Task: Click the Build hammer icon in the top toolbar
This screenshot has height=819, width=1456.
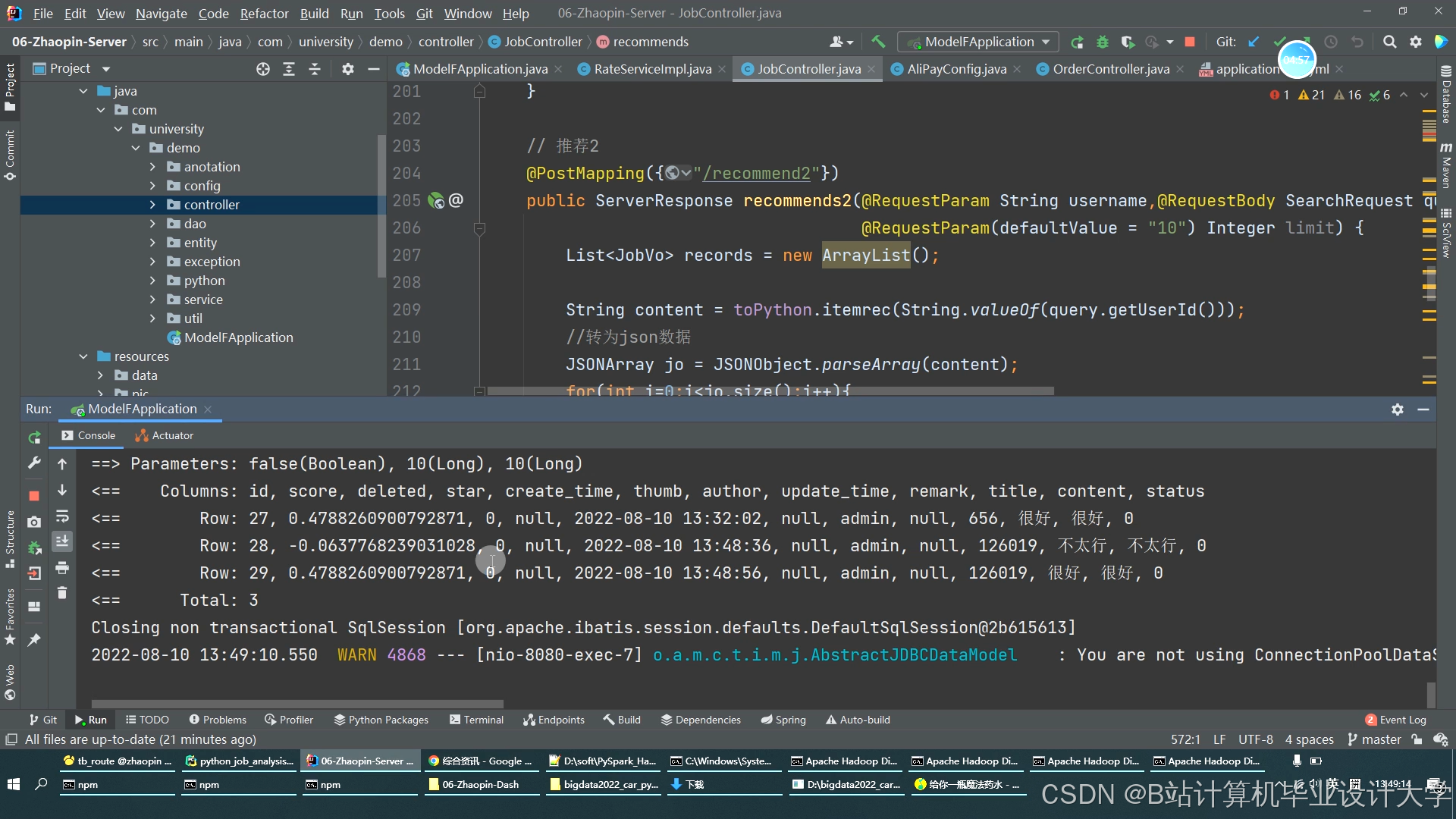Action: tap(878, 42)
